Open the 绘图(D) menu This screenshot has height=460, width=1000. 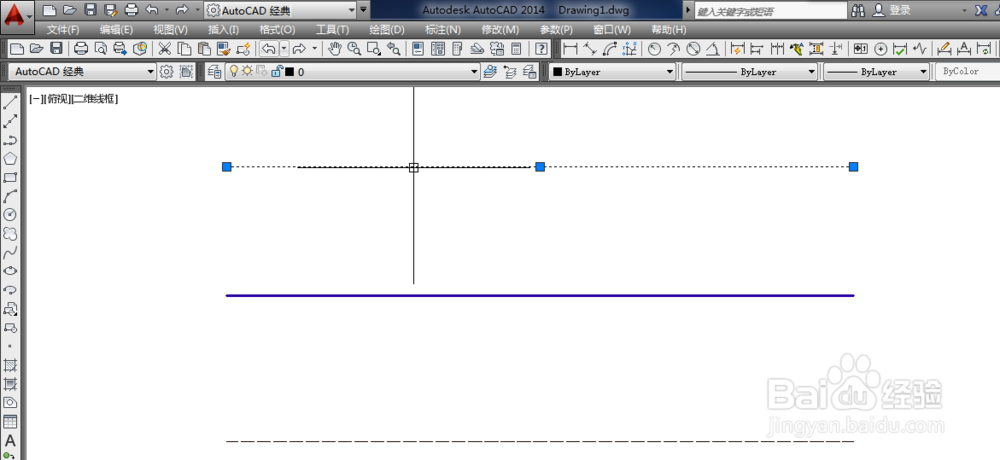(387, 30)
